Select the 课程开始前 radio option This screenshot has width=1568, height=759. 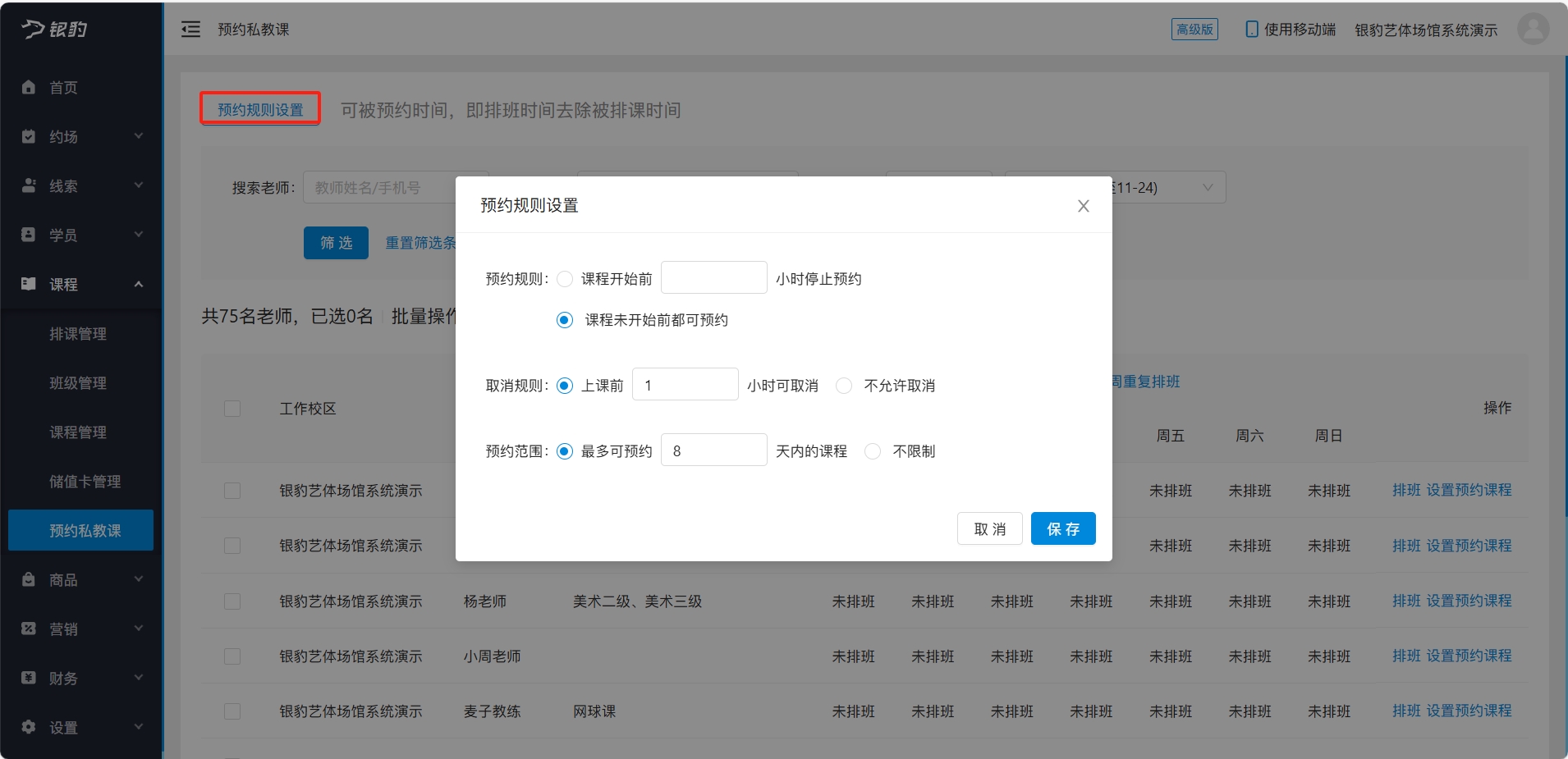pyautogui.click(x=565, y=279)
